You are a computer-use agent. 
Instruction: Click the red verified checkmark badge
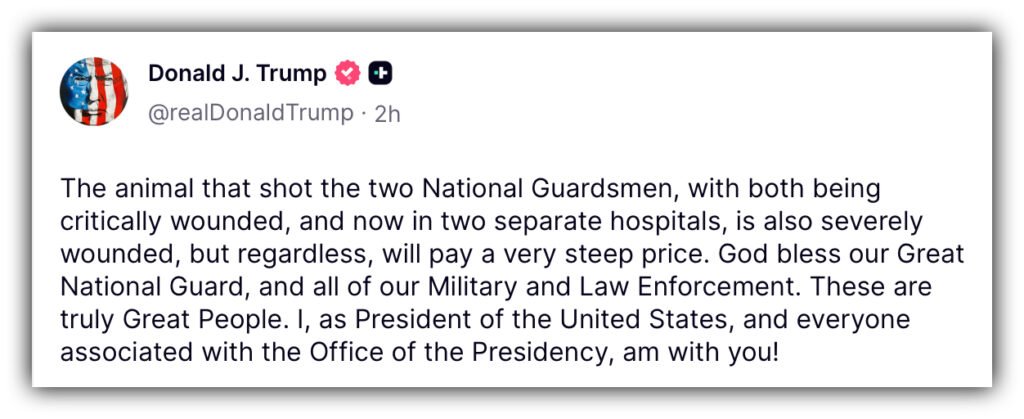coord(348,73)
